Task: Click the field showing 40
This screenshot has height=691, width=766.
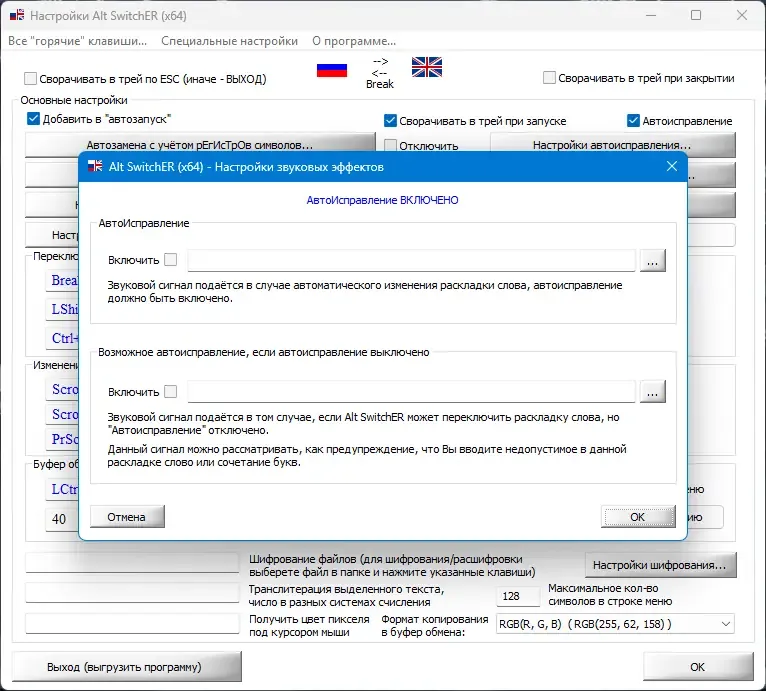Action: (62, 518)
